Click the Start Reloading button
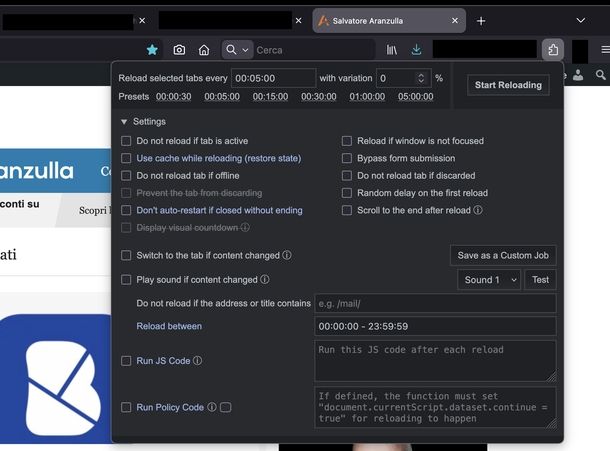Viewport: 610px width, 451px height. coord(508,85)
